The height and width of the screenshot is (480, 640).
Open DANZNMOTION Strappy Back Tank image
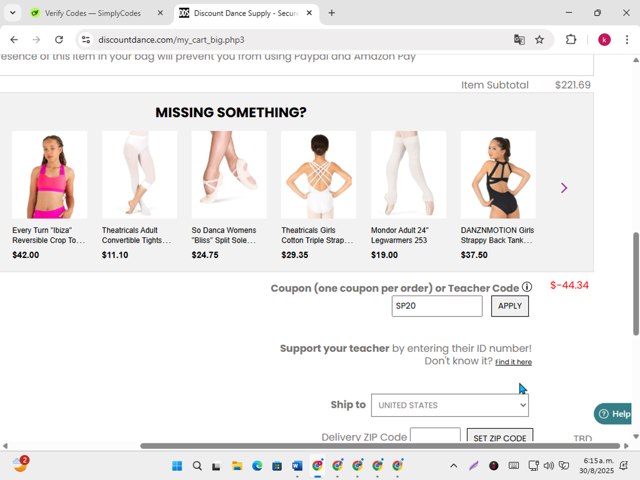pos(498,175)
